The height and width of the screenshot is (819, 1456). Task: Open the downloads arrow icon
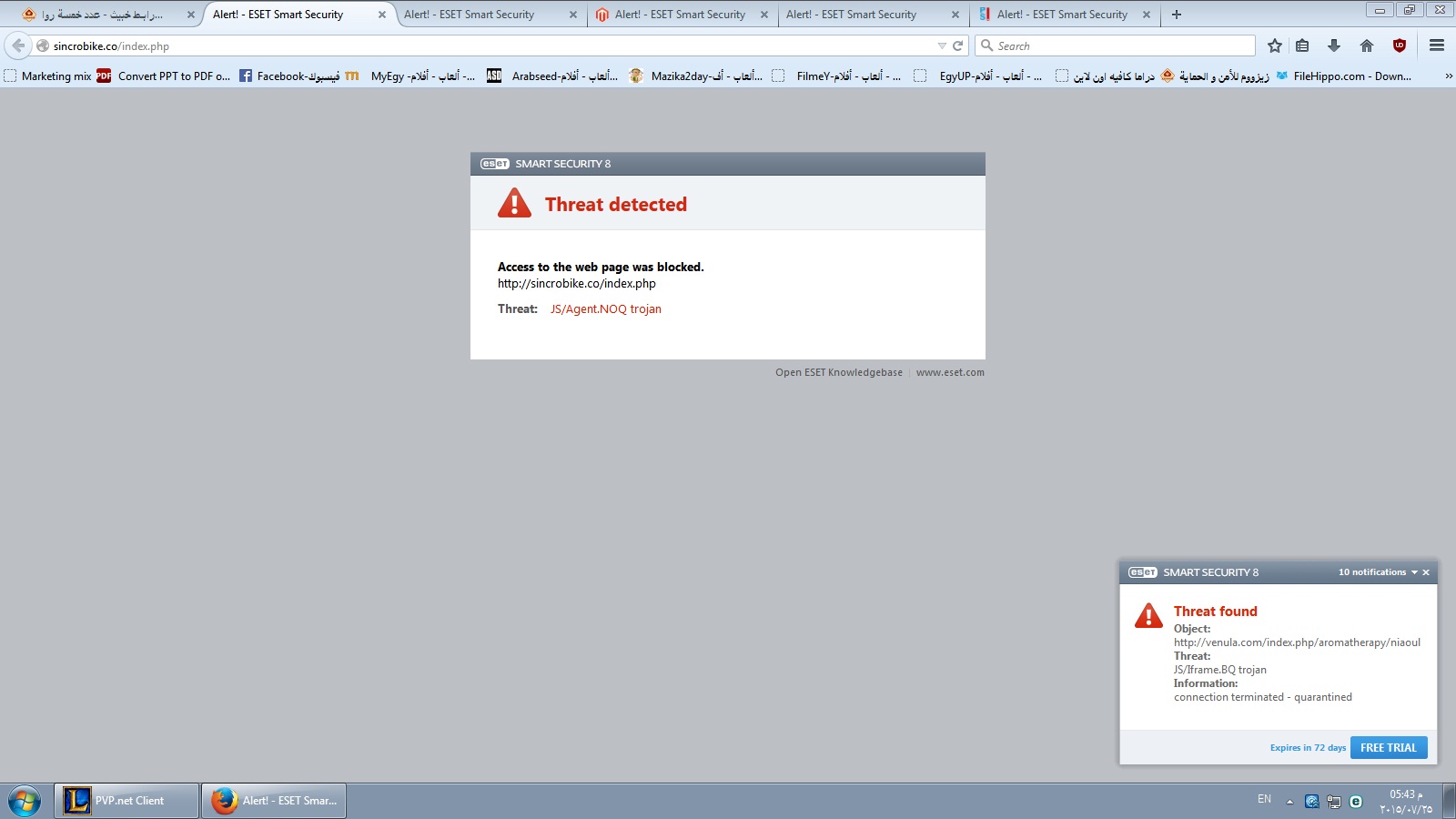tap(1334, 45)
